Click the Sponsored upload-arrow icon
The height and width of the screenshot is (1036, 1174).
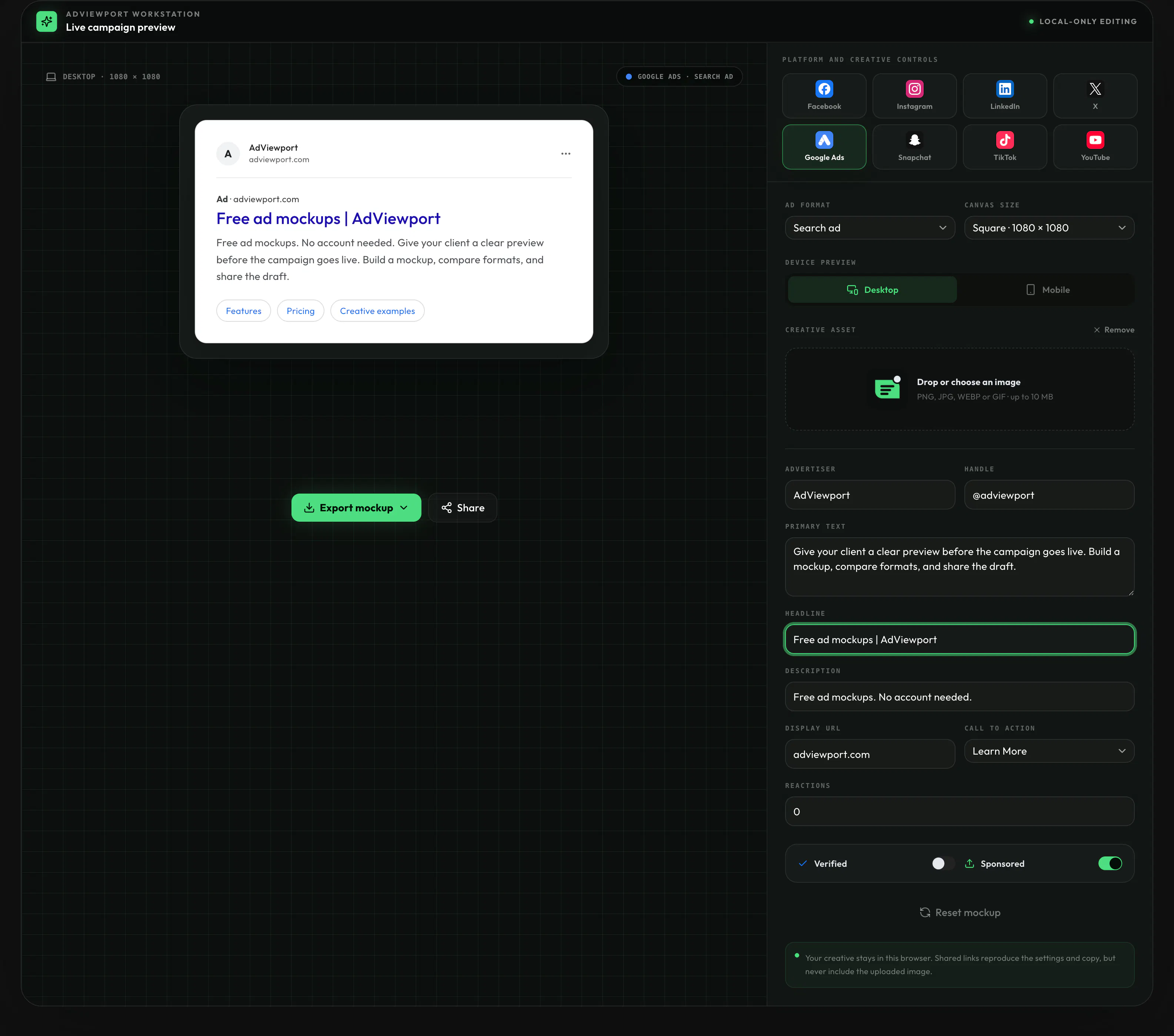point(969,863)
